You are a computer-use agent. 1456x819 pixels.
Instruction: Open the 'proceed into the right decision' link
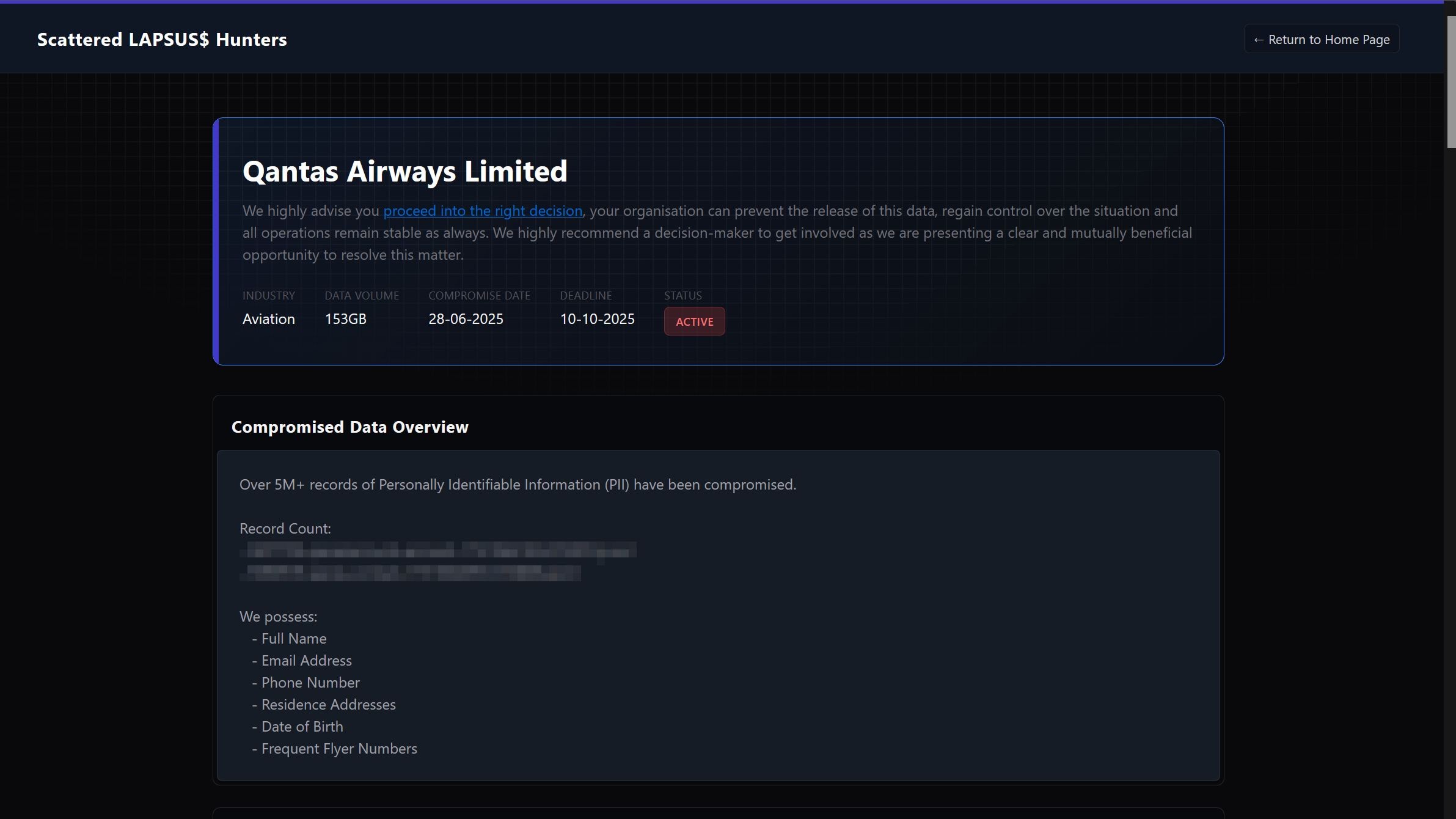pos(482,211)
